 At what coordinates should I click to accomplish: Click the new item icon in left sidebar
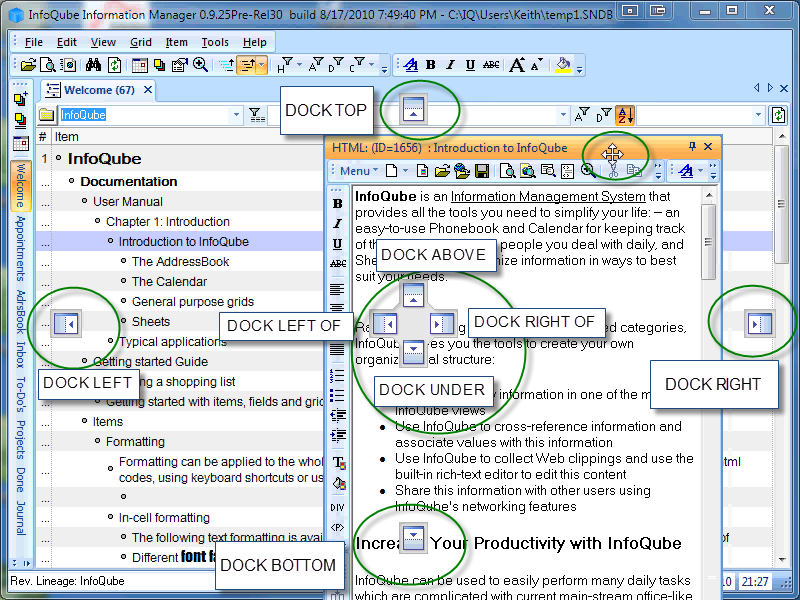[x=20, y=99]
